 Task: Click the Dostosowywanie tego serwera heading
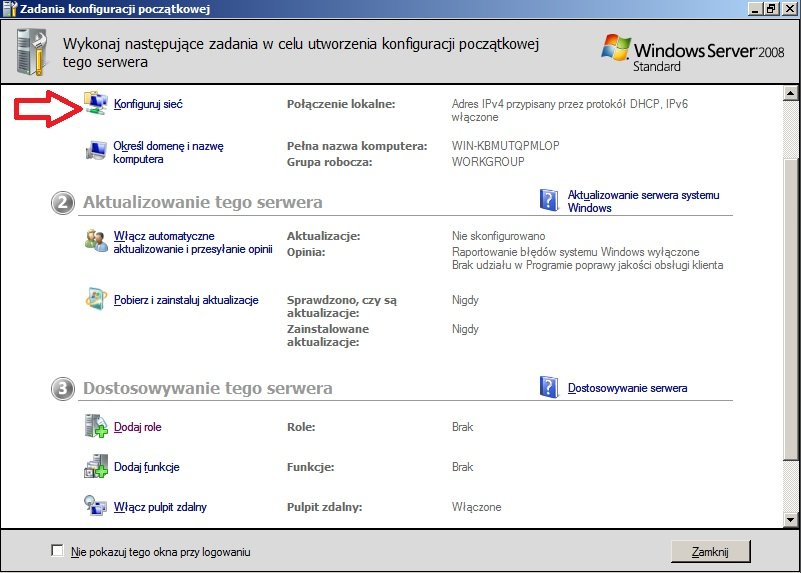pos(208,388)
